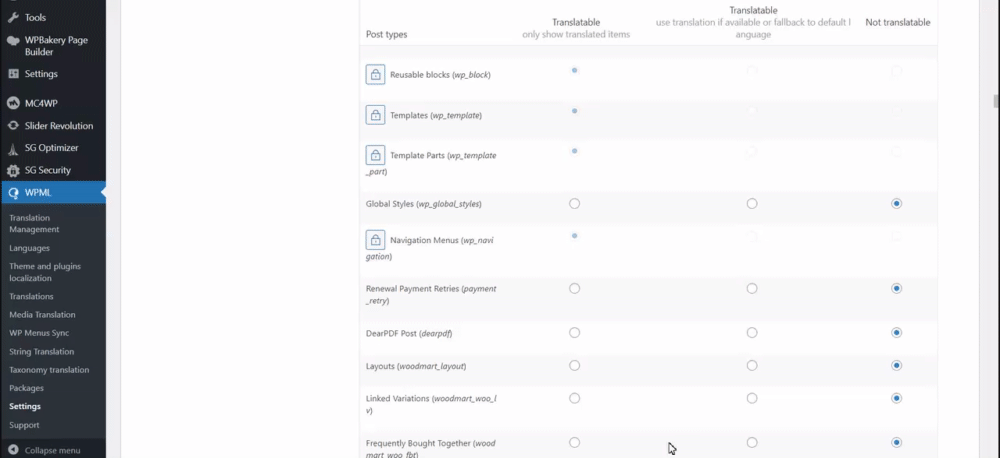
Task: Click the SG Security gear icon
Action: [x=13, y=170]
